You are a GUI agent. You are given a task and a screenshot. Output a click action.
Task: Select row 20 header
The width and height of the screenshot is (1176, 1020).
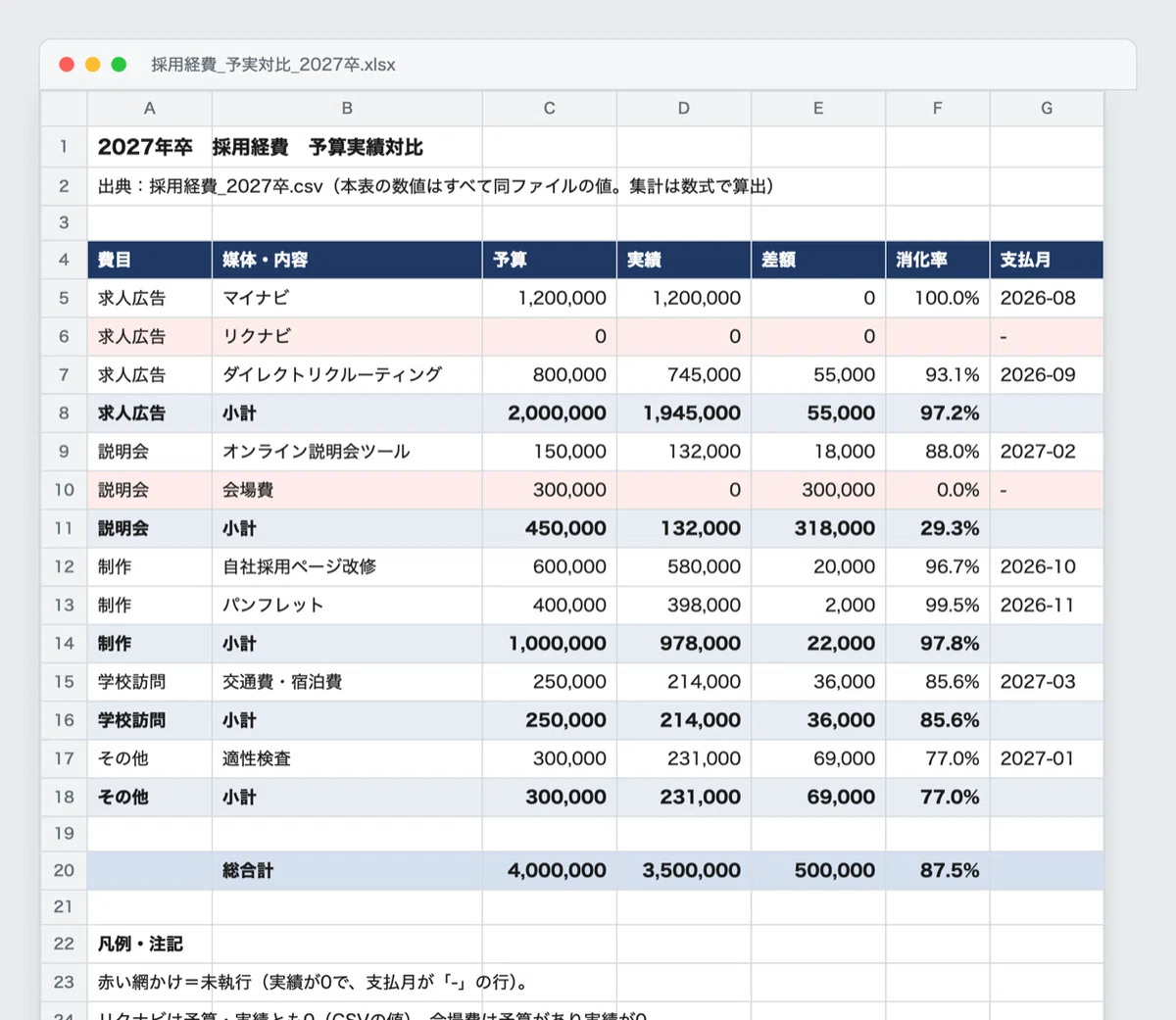click(x=64, y=870)
